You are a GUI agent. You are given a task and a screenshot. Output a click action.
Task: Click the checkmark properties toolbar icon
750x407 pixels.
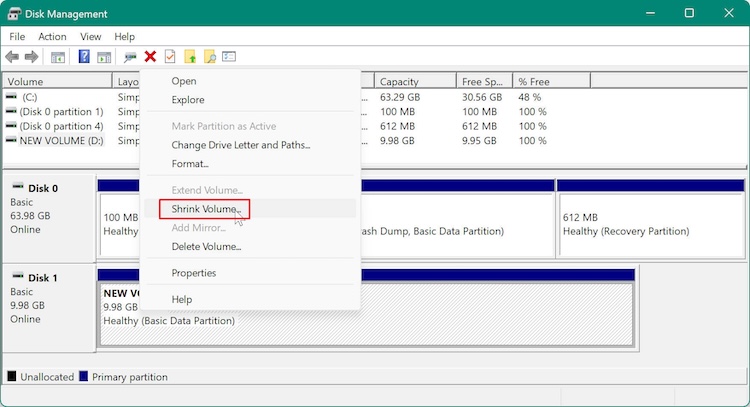point(170,57)
